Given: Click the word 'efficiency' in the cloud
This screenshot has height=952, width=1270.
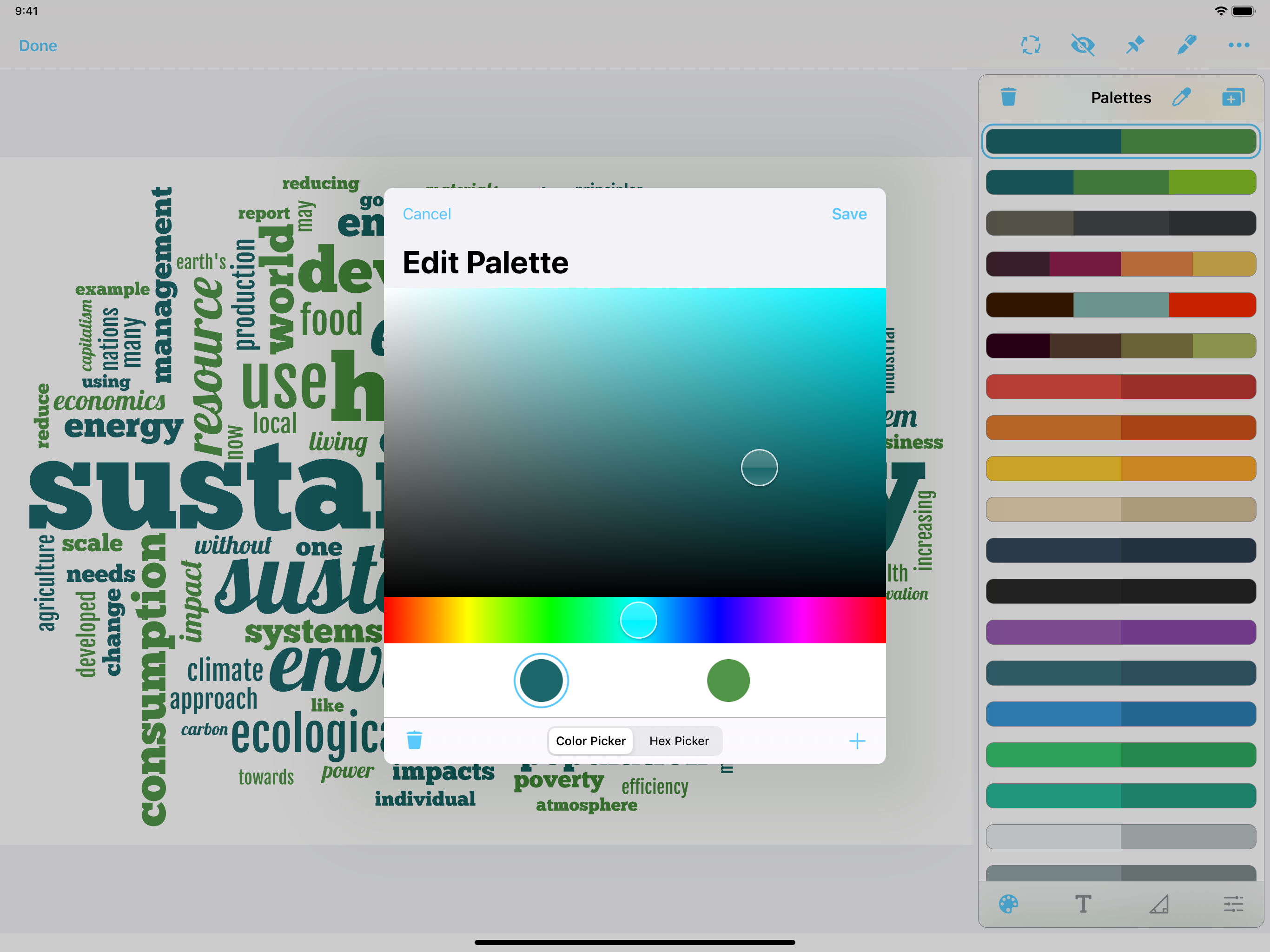Looking at the screenshot, I should 655,786.
